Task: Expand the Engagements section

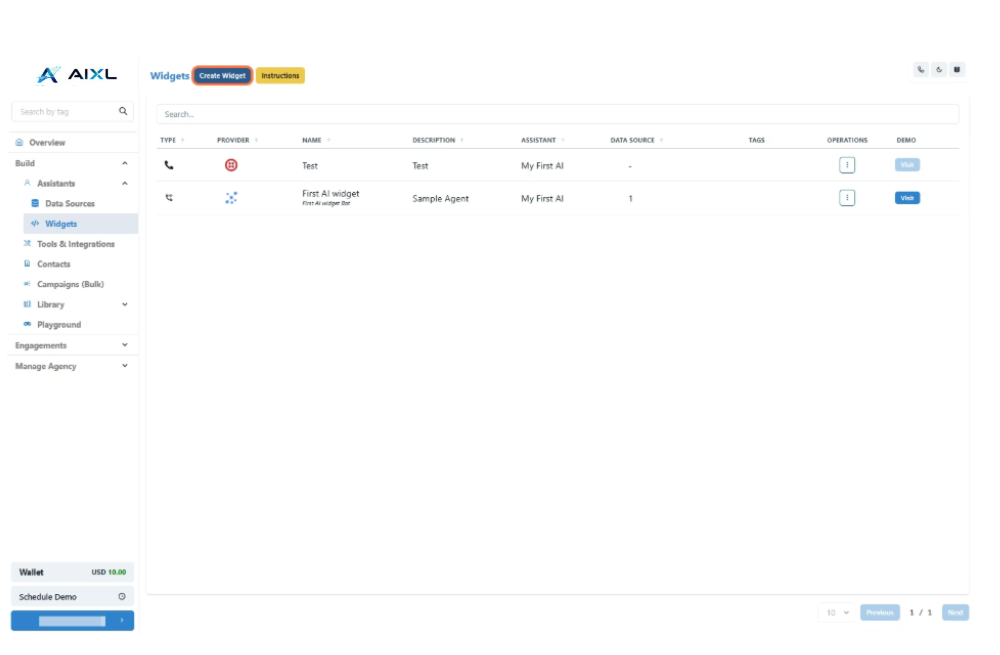Action: click(x=124, y=345)
